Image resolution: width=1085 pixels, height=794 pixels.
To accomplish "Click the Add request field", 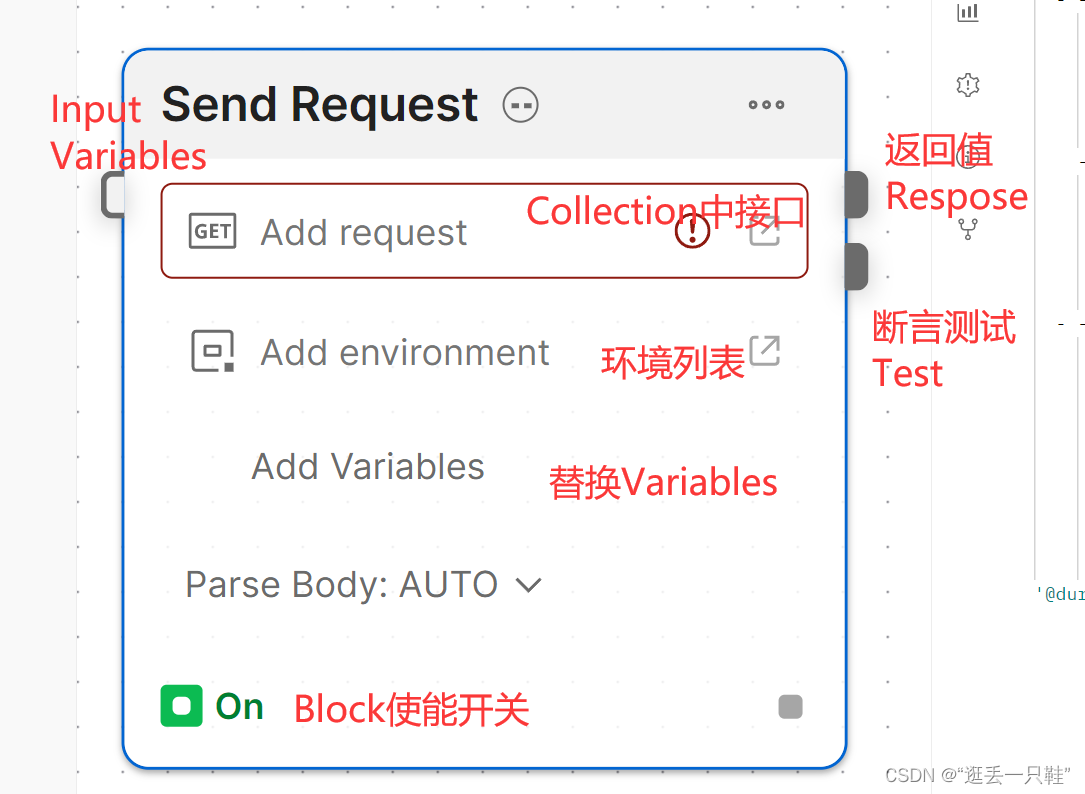I will 400,231.
